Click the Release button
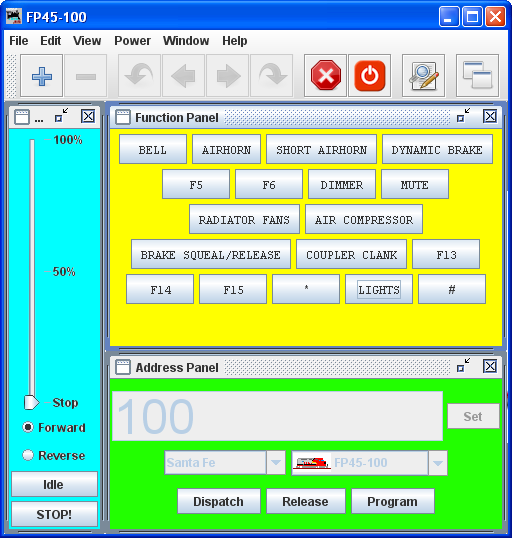 [x=306, y=501]
